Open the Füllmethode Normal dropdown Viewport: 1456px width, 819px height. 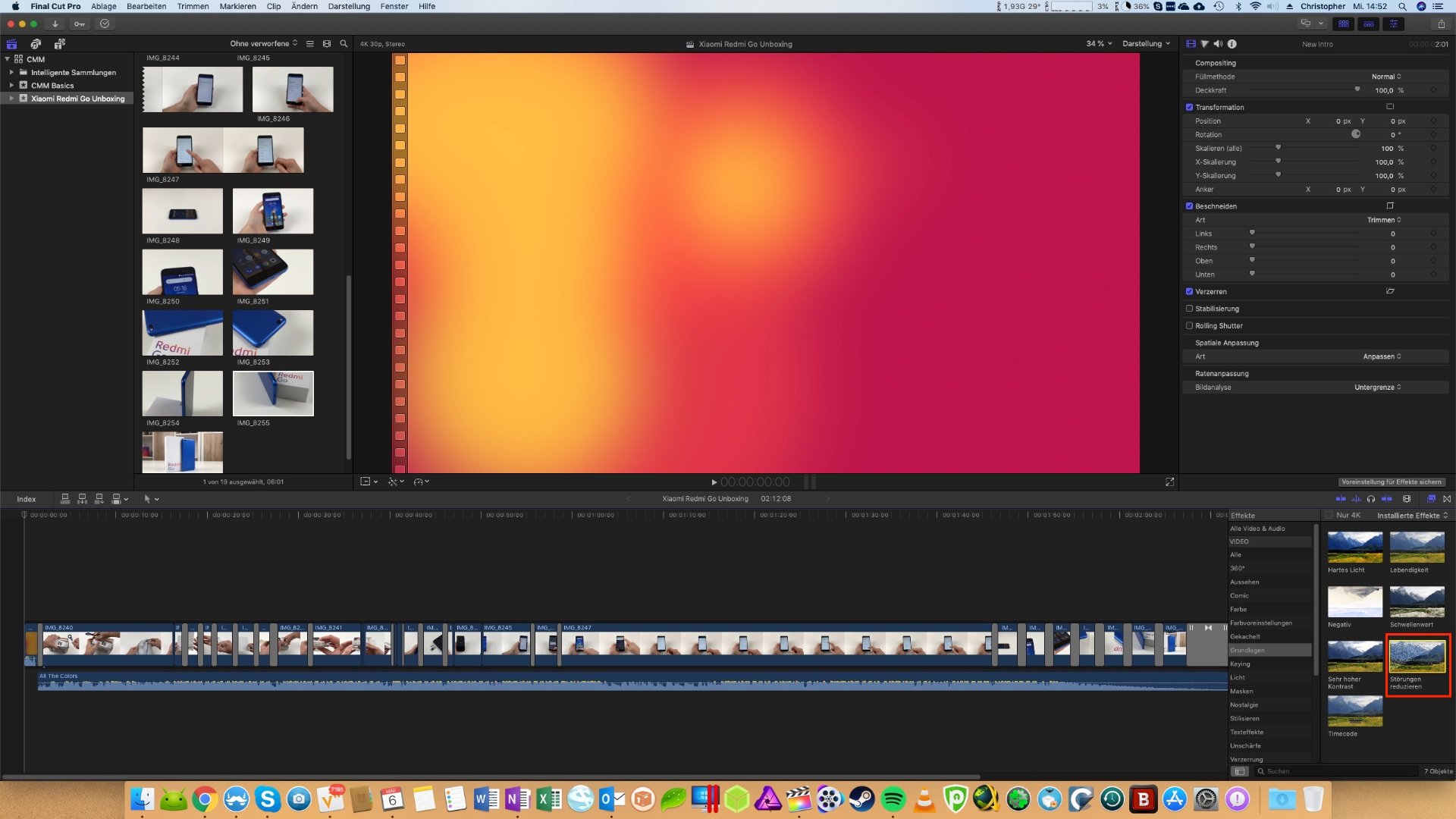(x=1386, y=77)
